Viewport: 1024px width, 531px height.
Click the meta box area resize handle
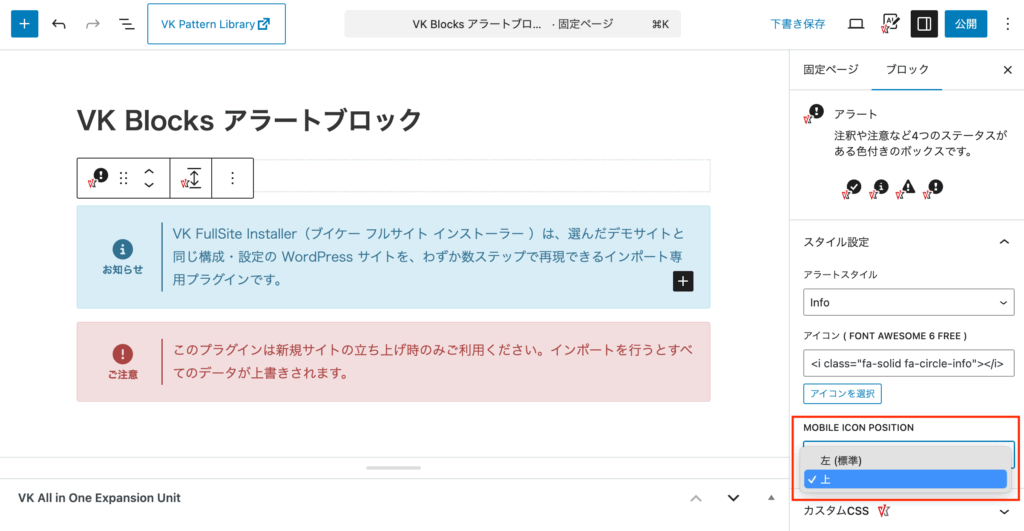[394, 468]
